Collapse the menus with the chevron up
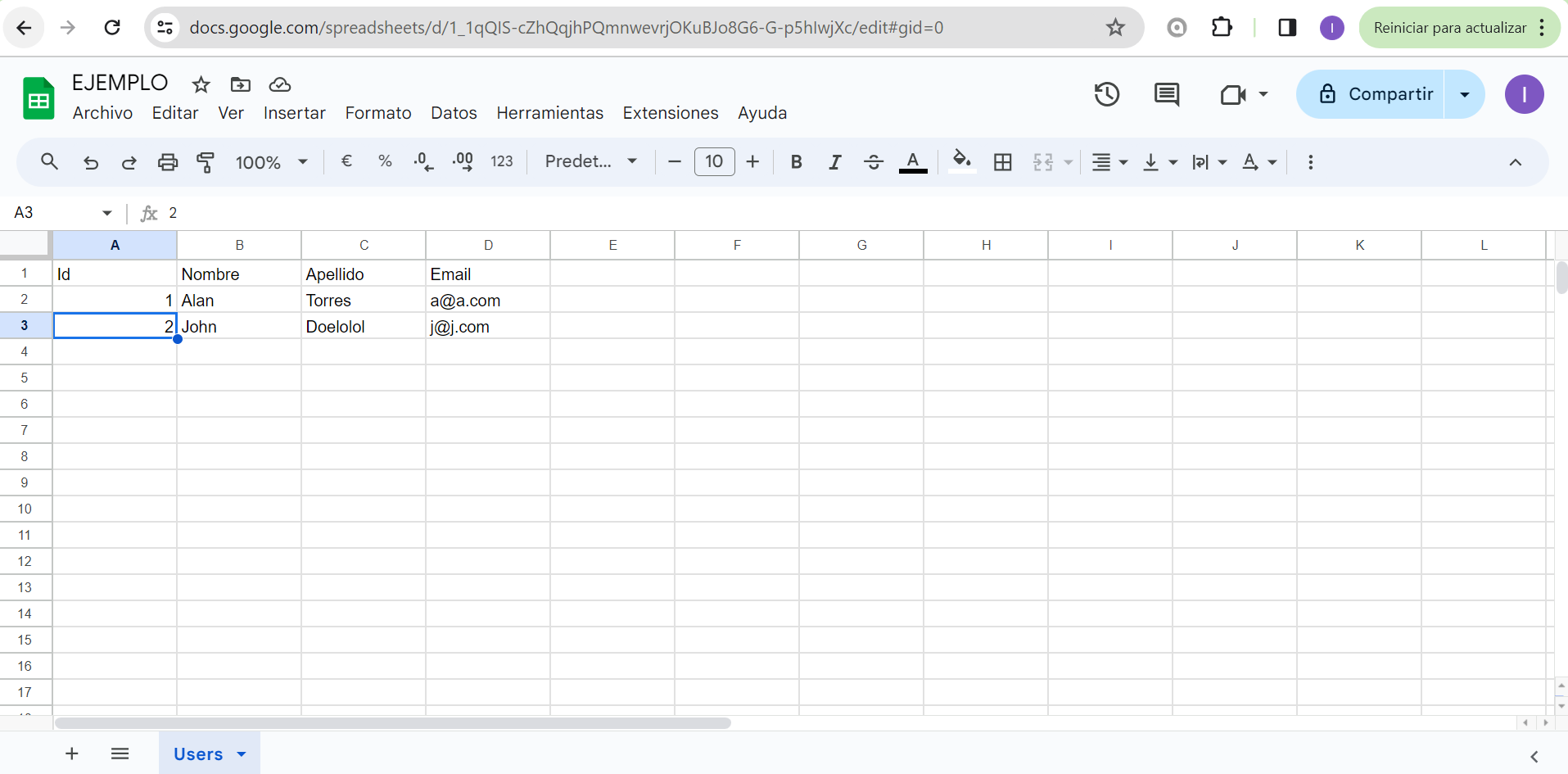Screen dimensions: 1568x774 1516,162
